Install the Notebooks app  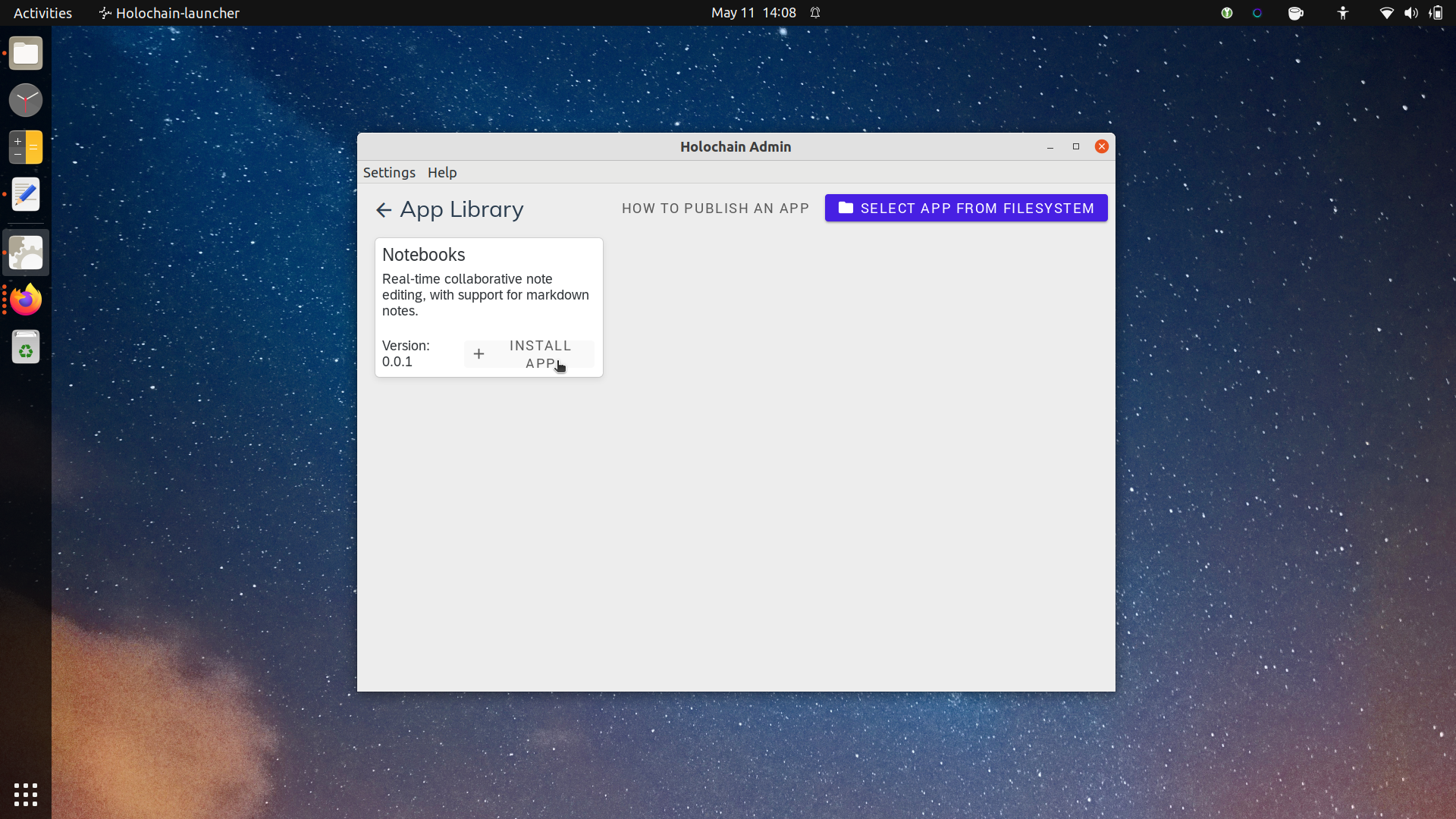pos(529,354)
